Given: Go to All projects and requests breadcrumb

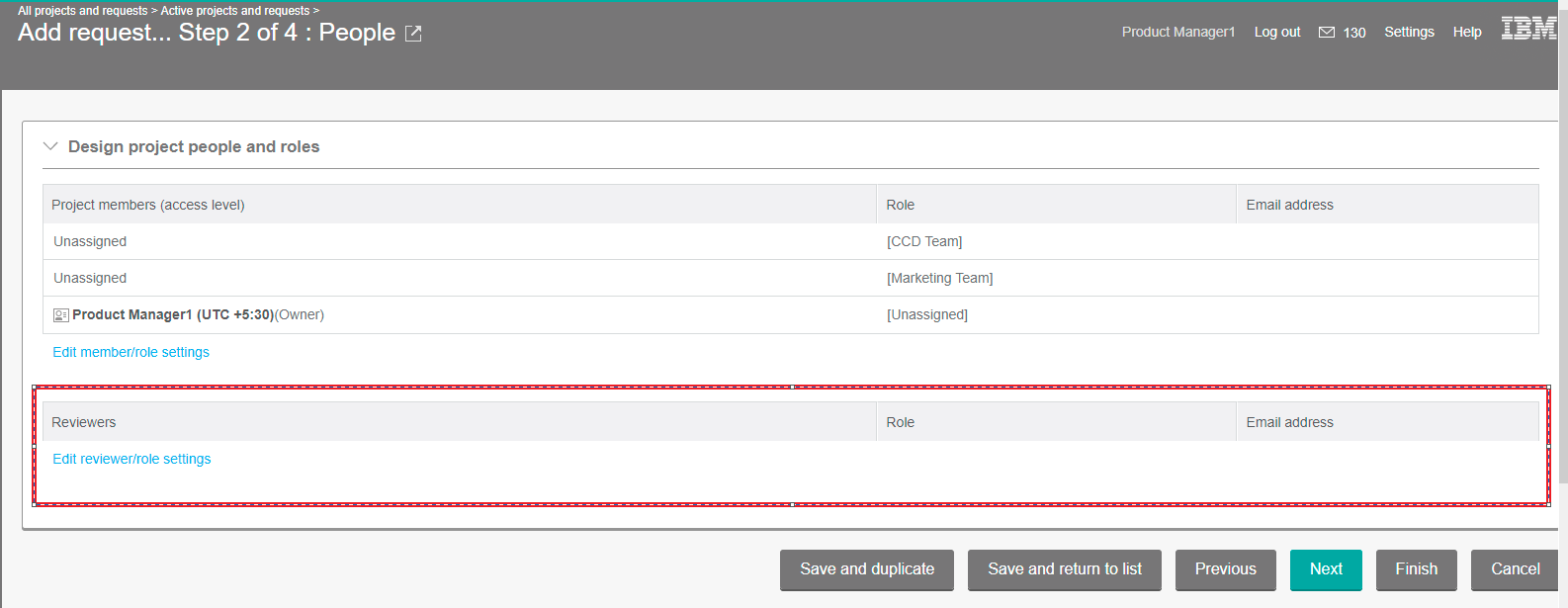Looking at the screenshot, I should coord(82,11).
